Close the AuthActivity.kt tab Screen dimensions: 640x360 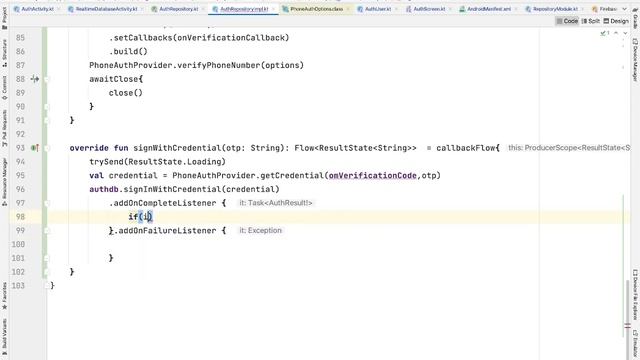[58, 9]
